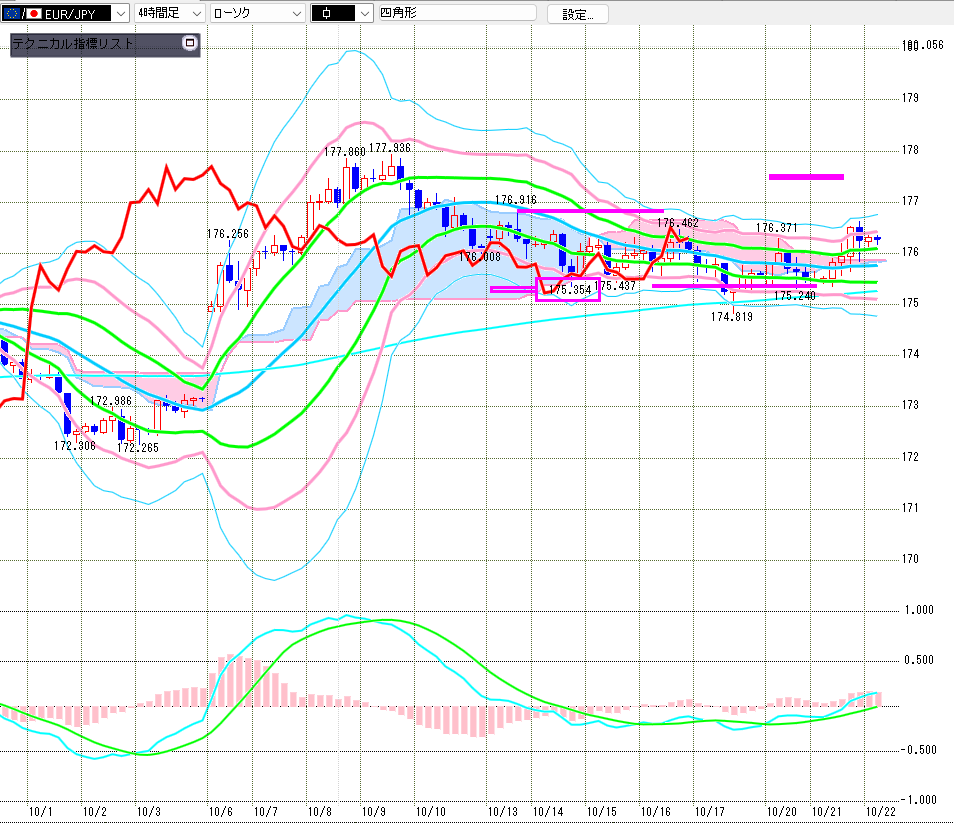Click the EU flag icon

point(13,13)
